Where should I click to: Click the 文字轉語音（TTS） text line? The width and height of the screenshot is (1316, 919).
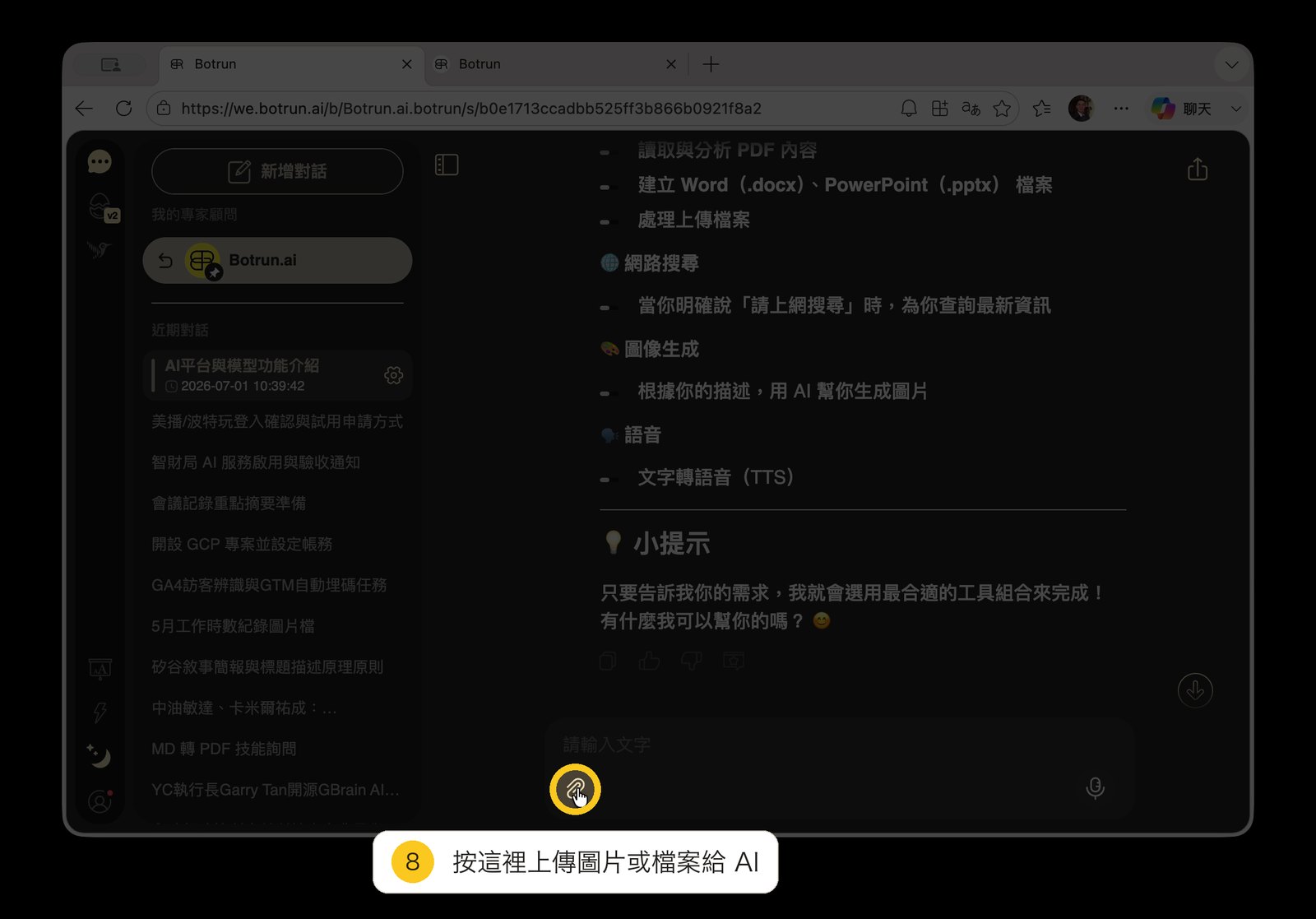pos(716,477)
